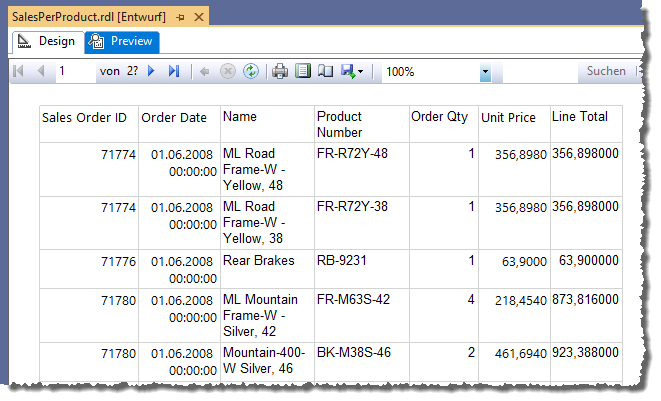The image size is (661, 401).
Task: Open page setup dialog
Action: [x=324, y=72]
